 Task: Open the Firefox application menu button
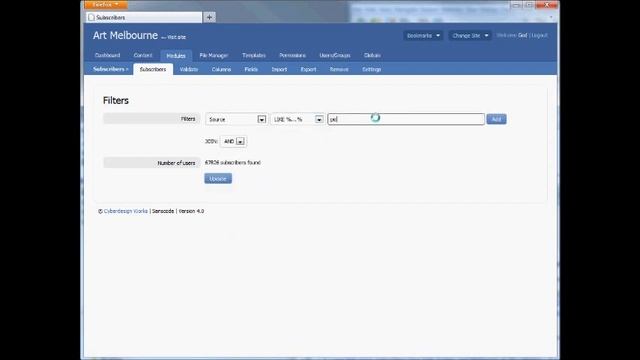(106, 4)
